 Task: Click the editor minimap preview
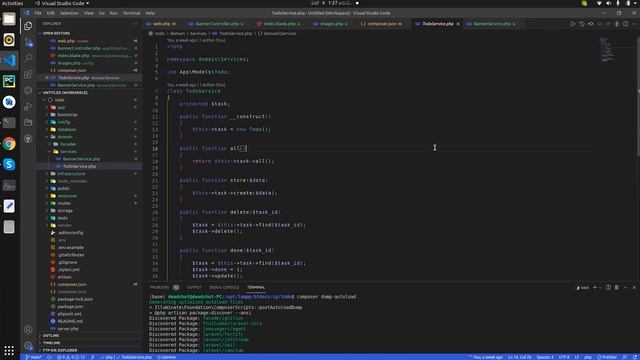point(607,49)
